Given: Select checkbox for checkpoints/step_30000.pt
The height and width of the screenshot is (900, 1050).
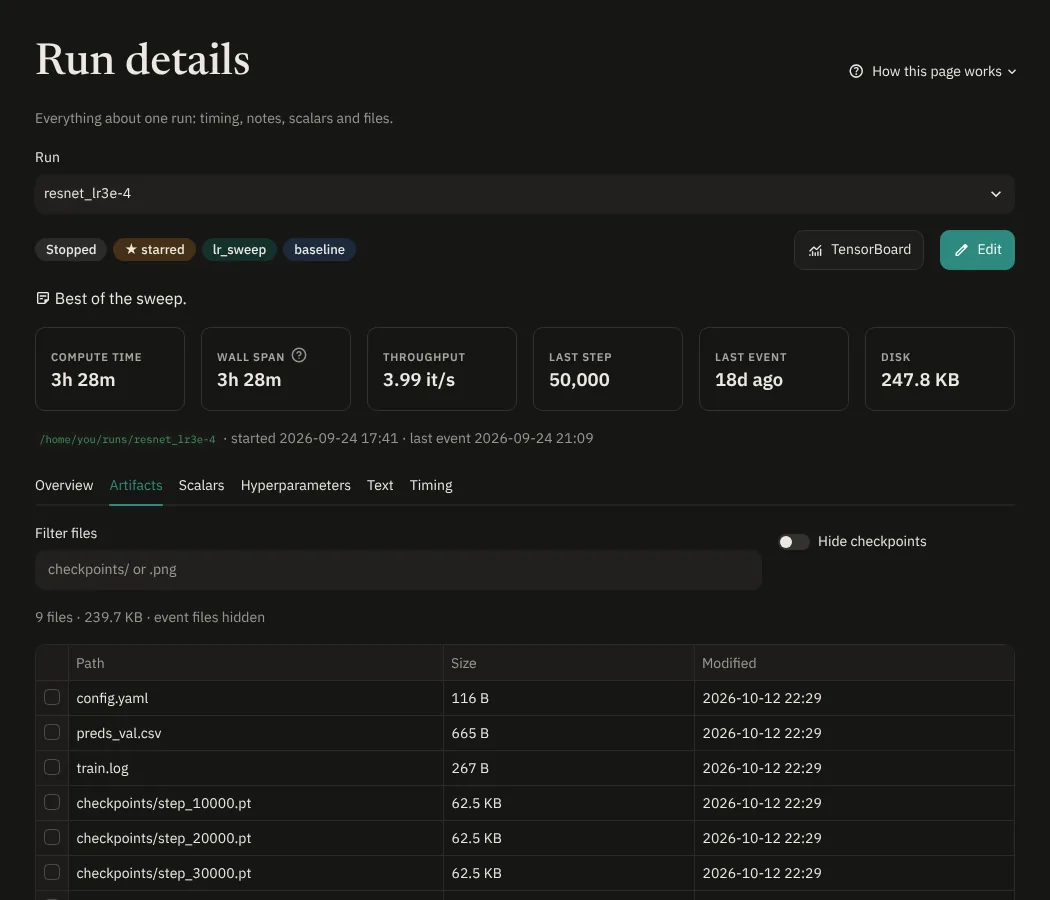Looking at the screenshot, I should coord(52,872).
